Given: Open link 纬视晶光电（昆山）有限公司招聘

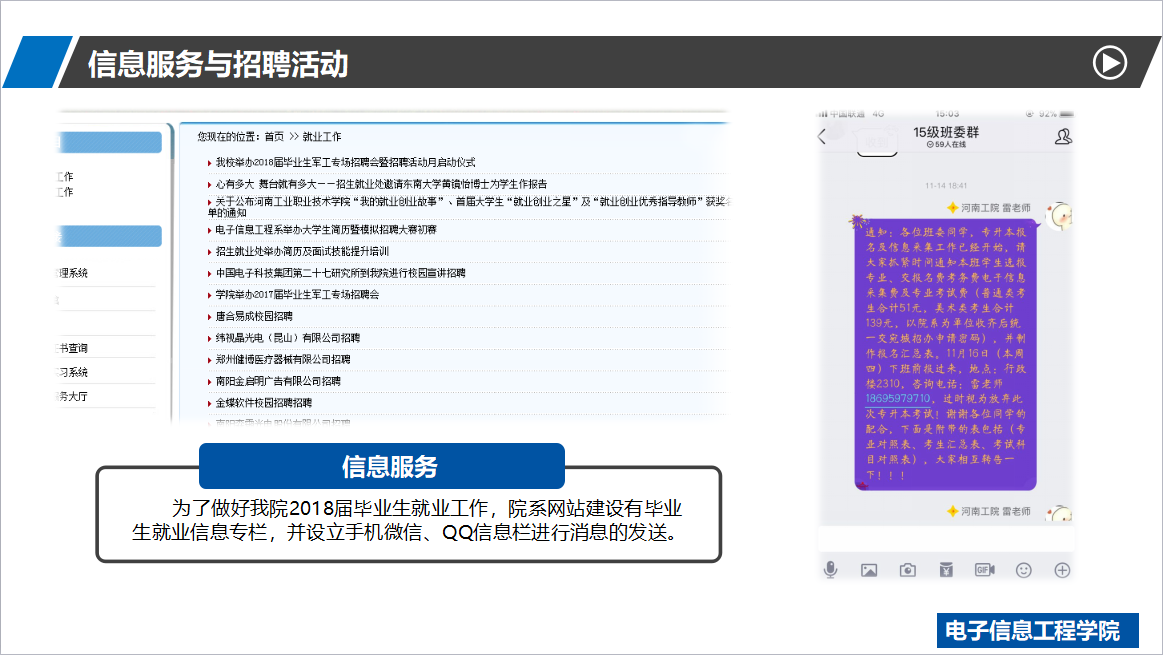Looking at the screenshot, I should [x=288, y=338].
